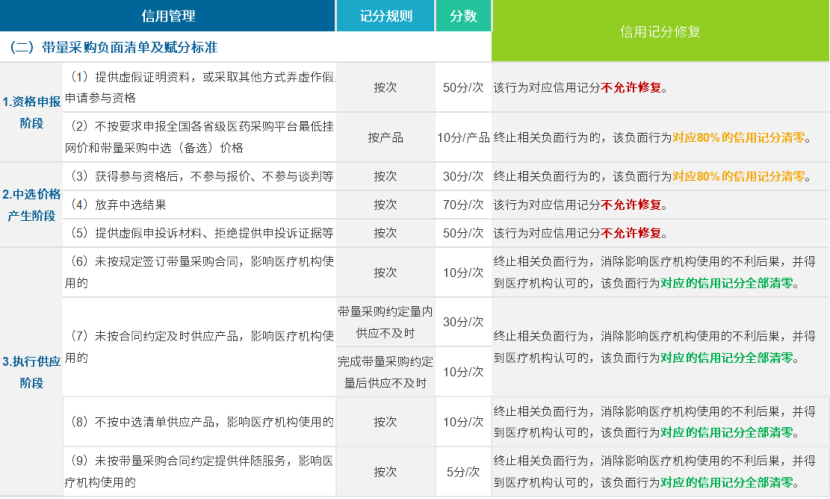Click 50分/次 score for item (5)
This screenshot has width=830, height=499.
463,233
